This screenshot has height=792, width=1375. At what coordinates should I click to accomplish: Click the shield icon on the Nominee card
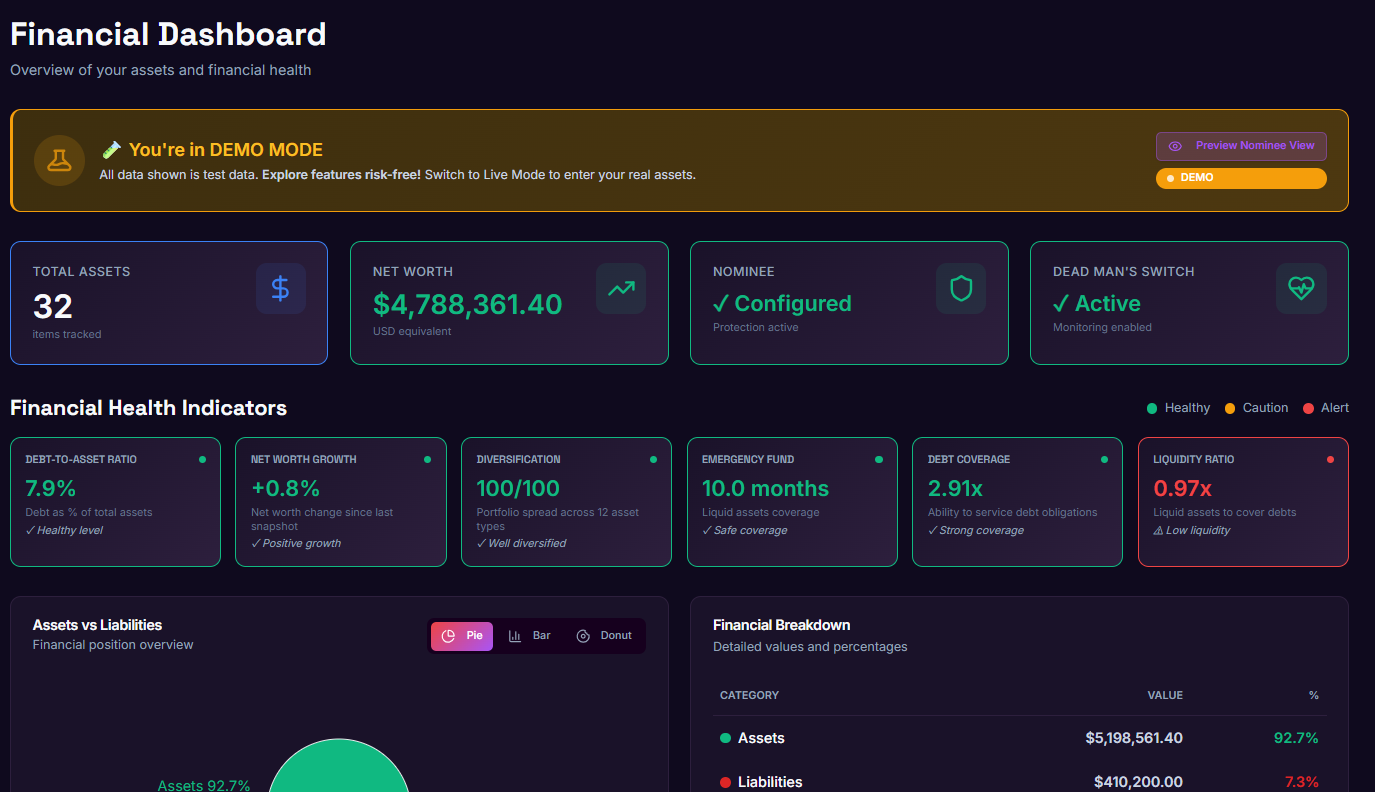pos(961,289)
